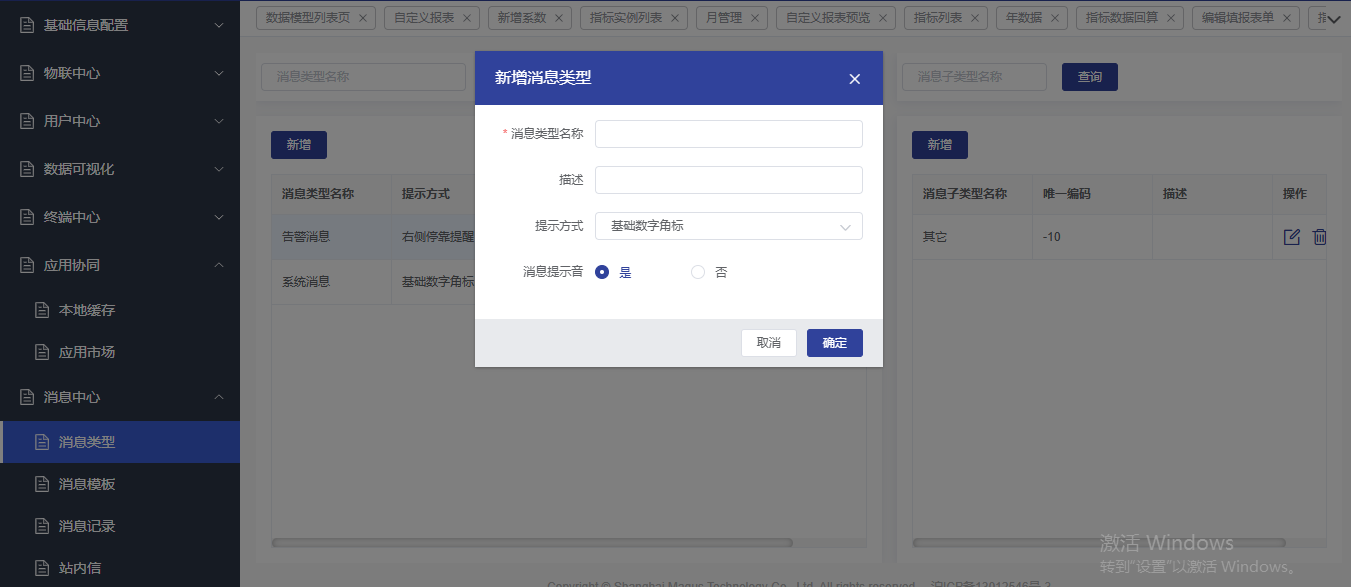This screenshot has height=587, width=1351.
Task: Open 消息记录 in the sidebar
Action: [x=87, y=526]
